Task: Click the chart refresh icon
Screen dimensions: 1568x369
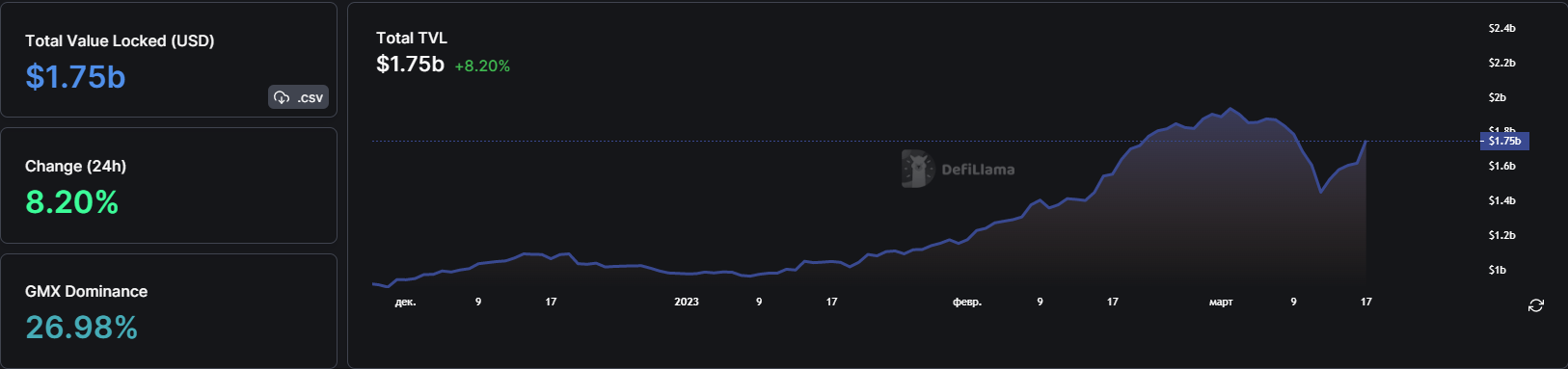Action: coord(1536,305)
